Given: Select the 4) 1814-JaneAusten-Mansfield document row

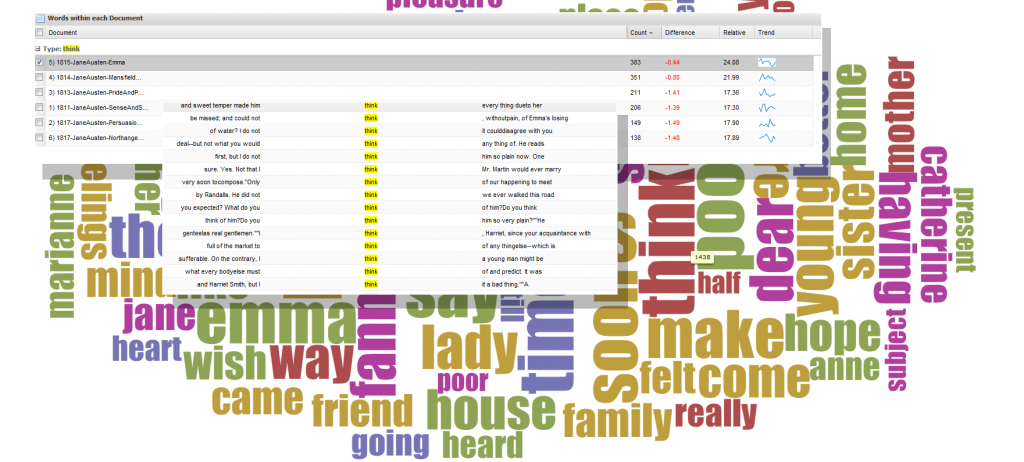Looking at the screenshot, I should click(x=424, y=77).
